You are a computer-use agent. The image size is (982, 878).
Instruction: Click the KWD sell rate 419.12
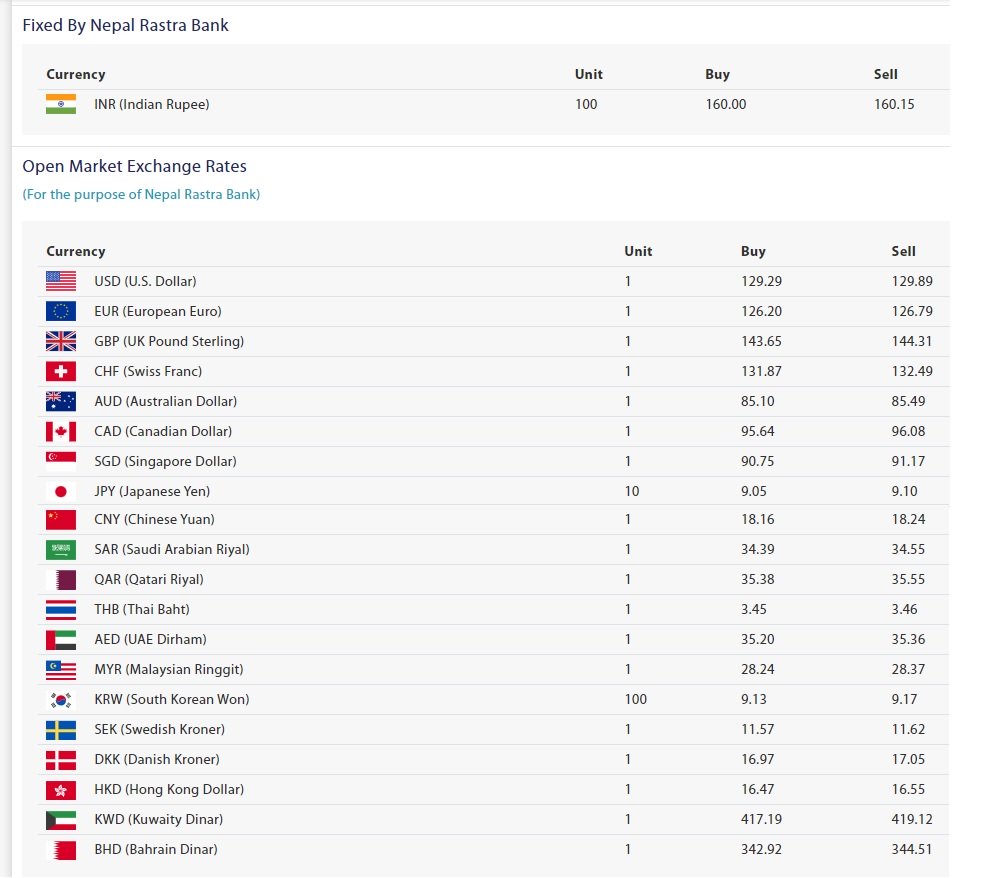pos(911,819)
